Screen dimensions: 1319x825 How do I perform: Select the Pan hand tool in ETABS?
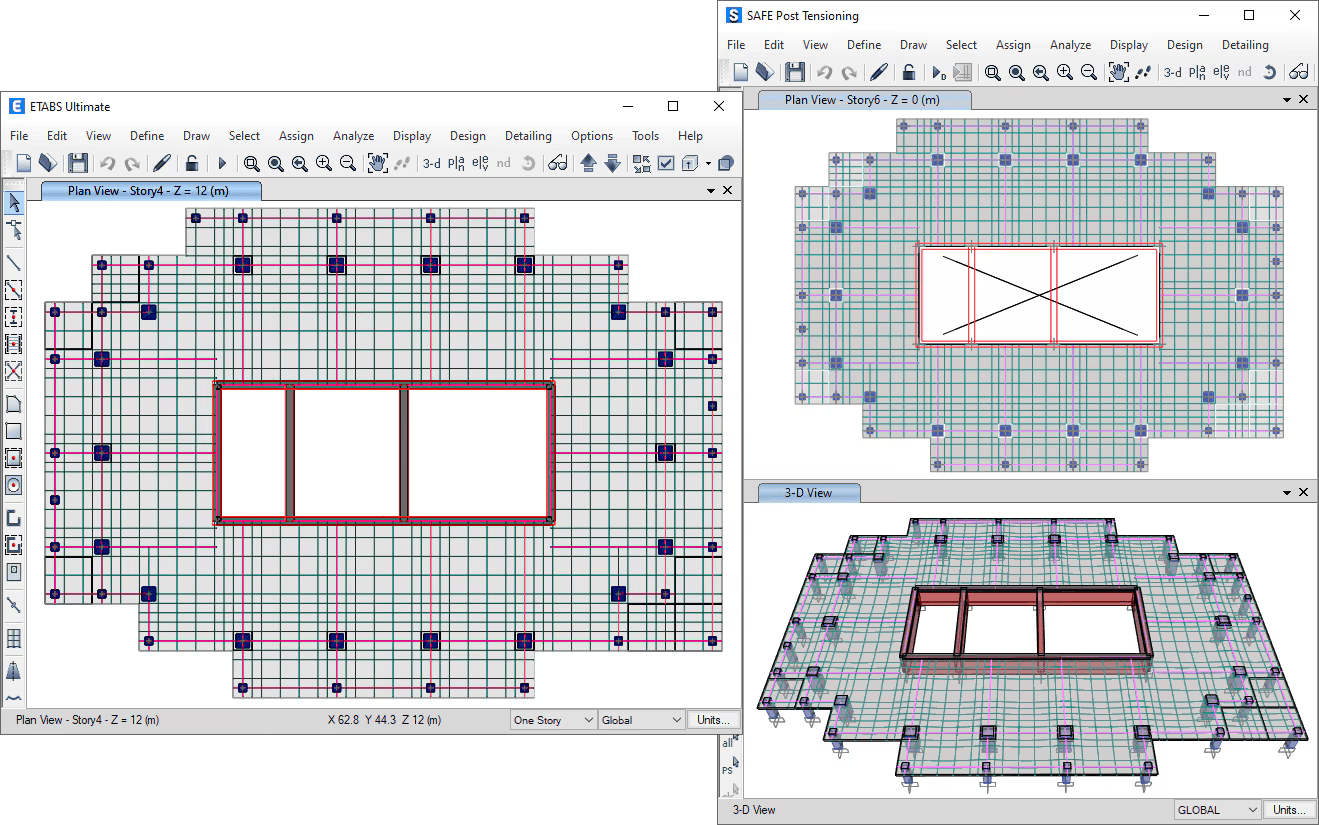tap(378, 163)
